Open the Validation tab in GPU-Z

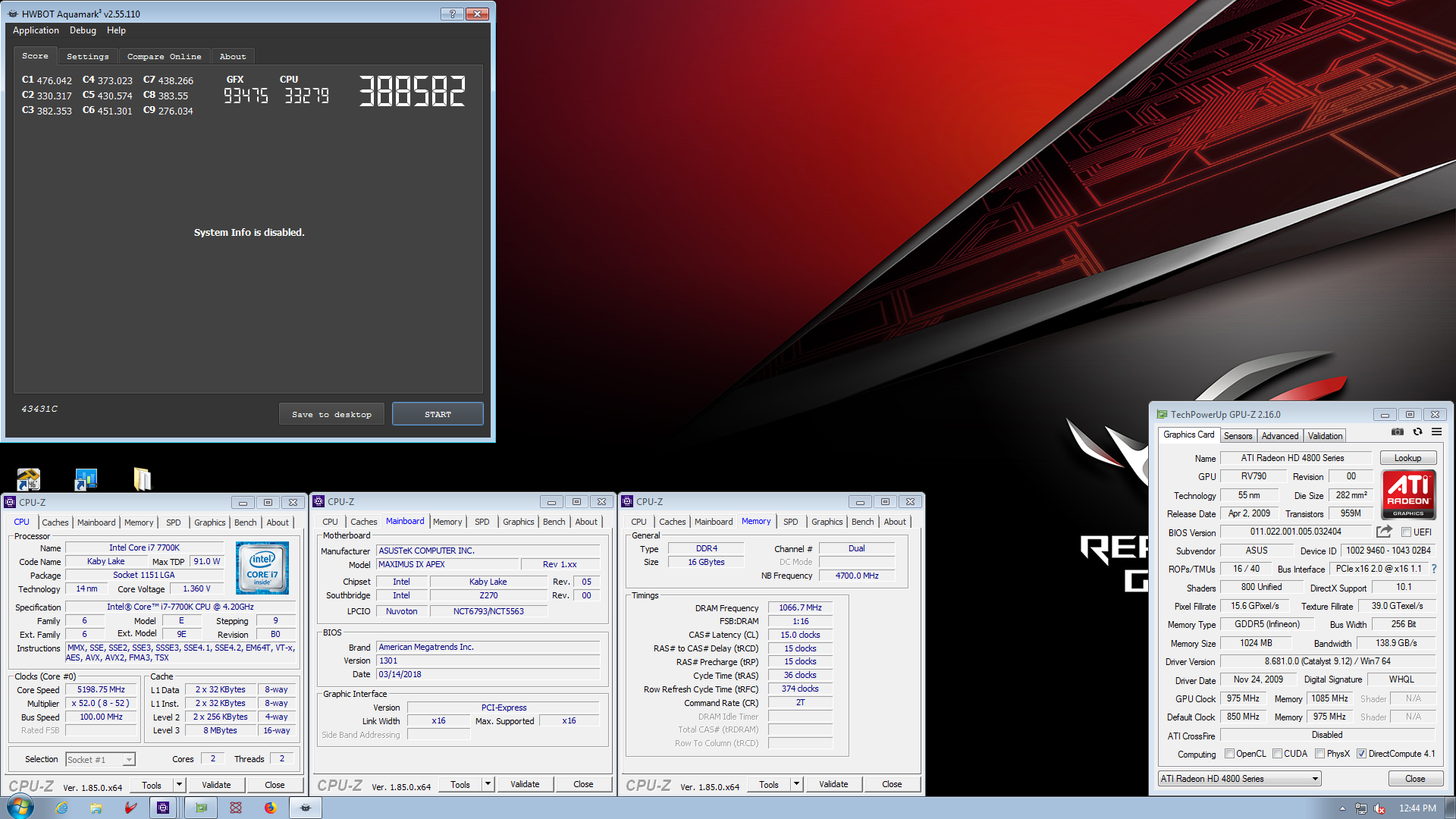coord(1325,436)
